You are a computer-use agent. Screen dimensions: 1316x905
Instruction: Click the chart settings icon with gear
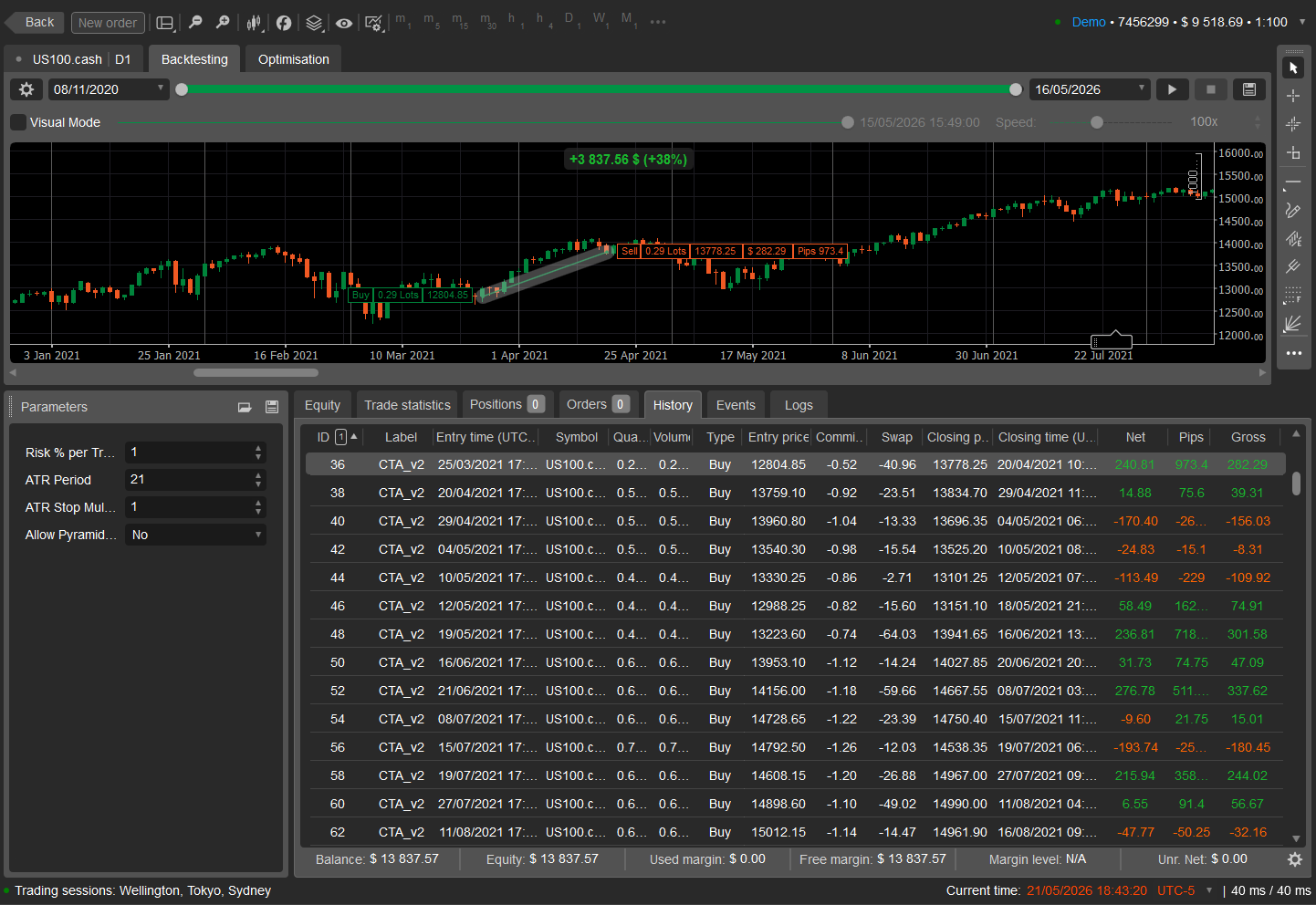coord(374,23)
